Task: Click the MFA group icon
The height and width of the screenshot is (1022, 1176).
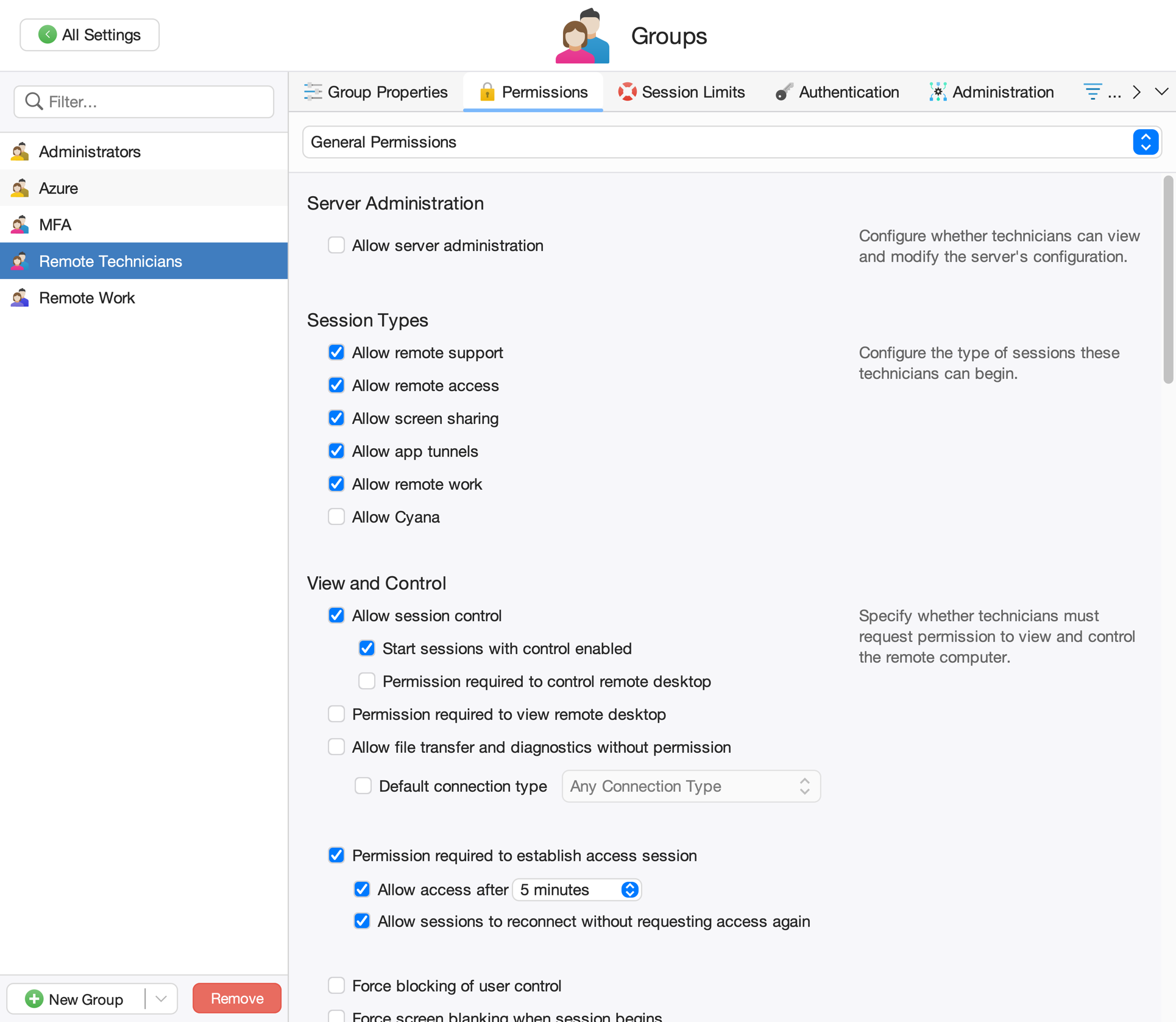Action: click(x=20, y=225)
